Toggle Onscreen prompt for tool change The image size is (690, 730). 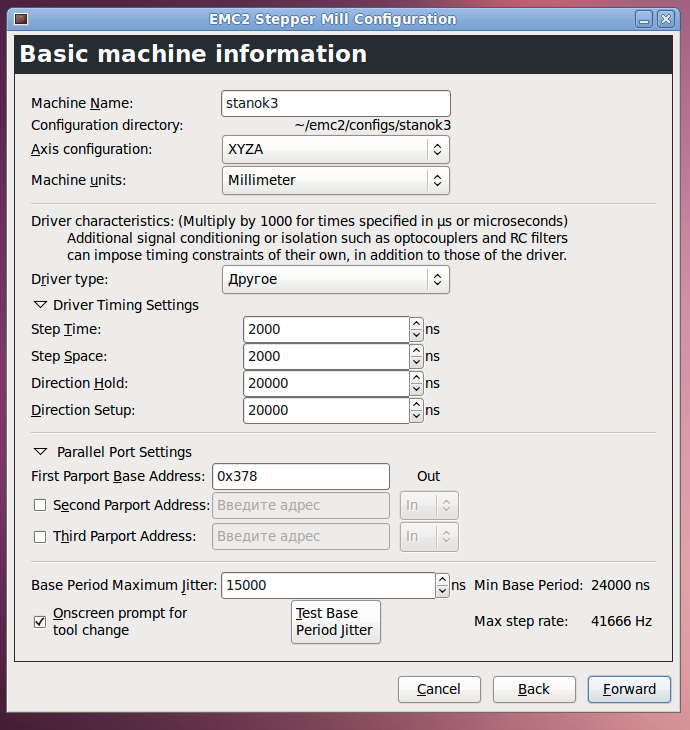(x=40, y=622)
